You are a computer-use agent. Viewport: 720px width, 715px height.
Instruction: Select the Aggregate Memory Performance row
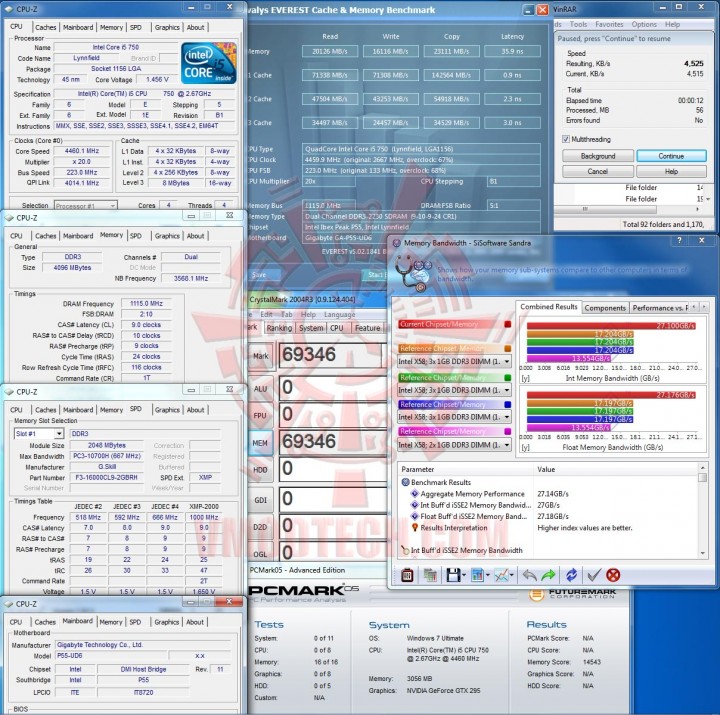(472, 494)
